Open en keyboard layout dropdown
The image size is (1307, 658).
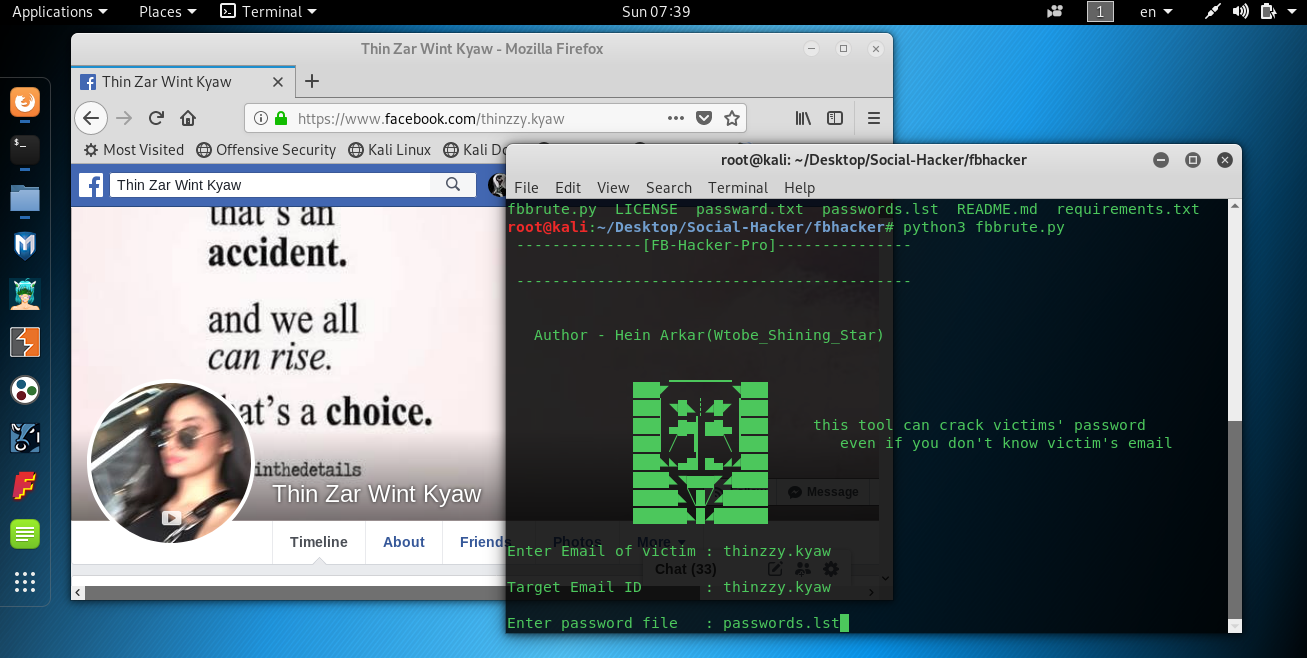click(x=1155, y=12)
